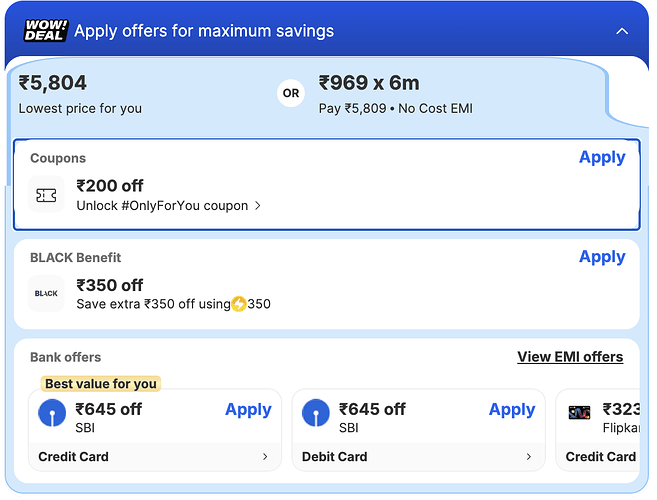657x500 pixels.
Task: Select the ₹5,804 lowest price option
Action: pyautogui.click(x=80, y=94)
